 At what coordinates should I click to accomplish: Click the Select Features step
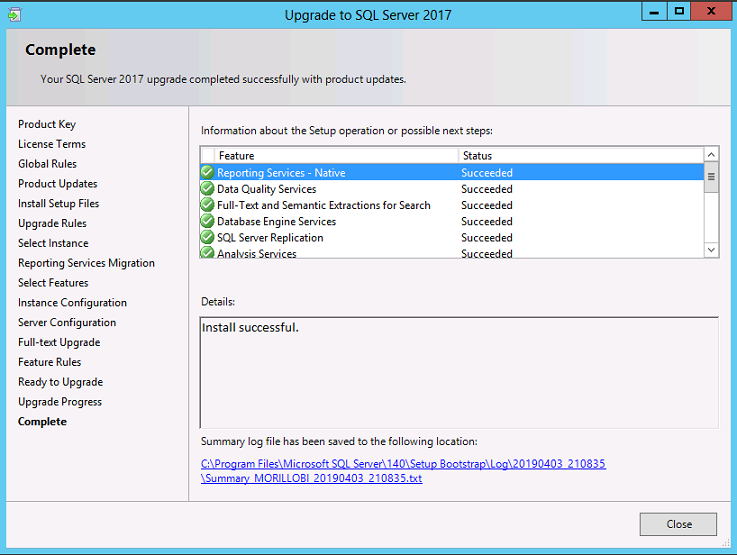pyautogui.click(x=53, y=283)
